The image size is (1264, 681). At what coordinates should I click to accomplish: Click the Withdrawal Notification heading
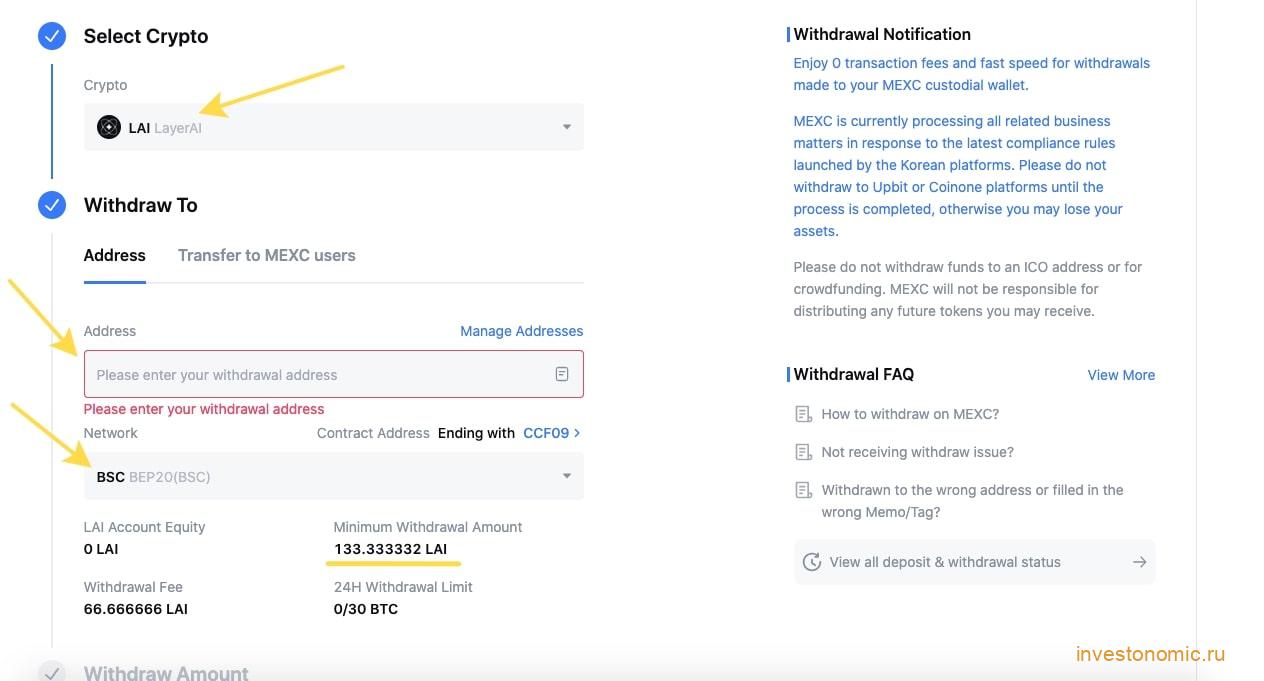click(882, 34)
